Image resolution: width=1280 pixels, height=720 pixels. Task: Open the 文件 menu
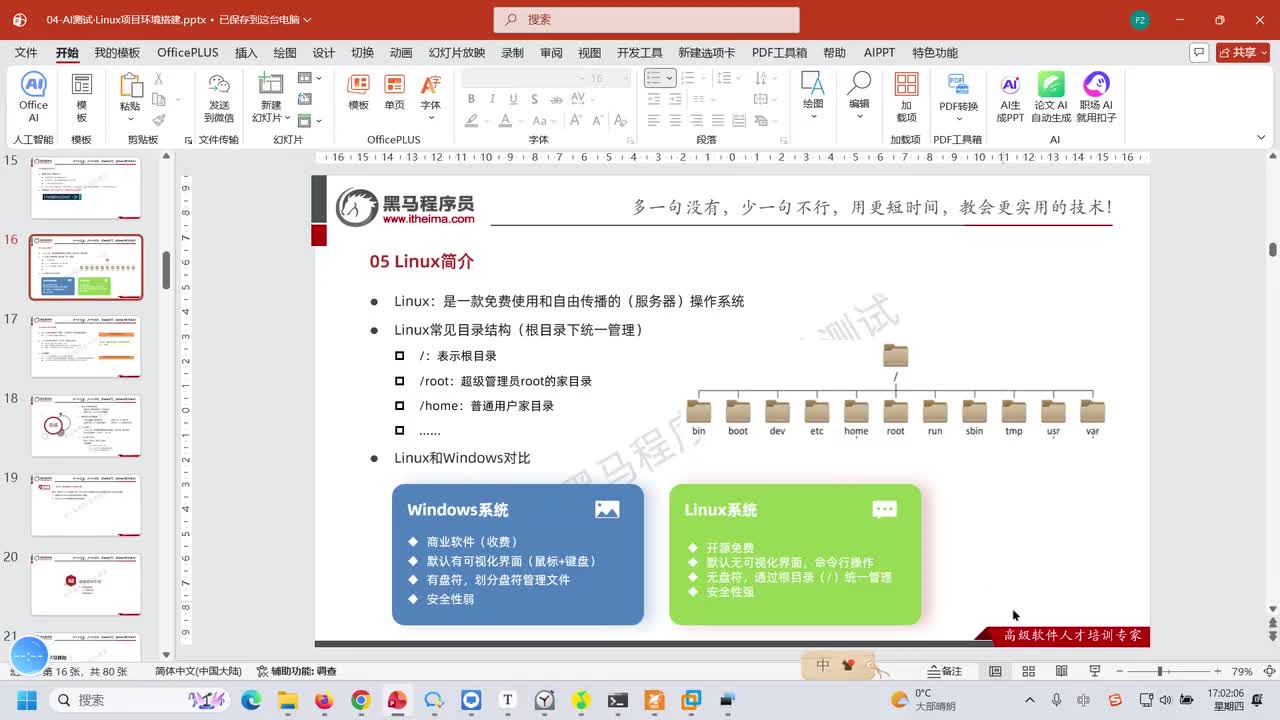[26, 53]
